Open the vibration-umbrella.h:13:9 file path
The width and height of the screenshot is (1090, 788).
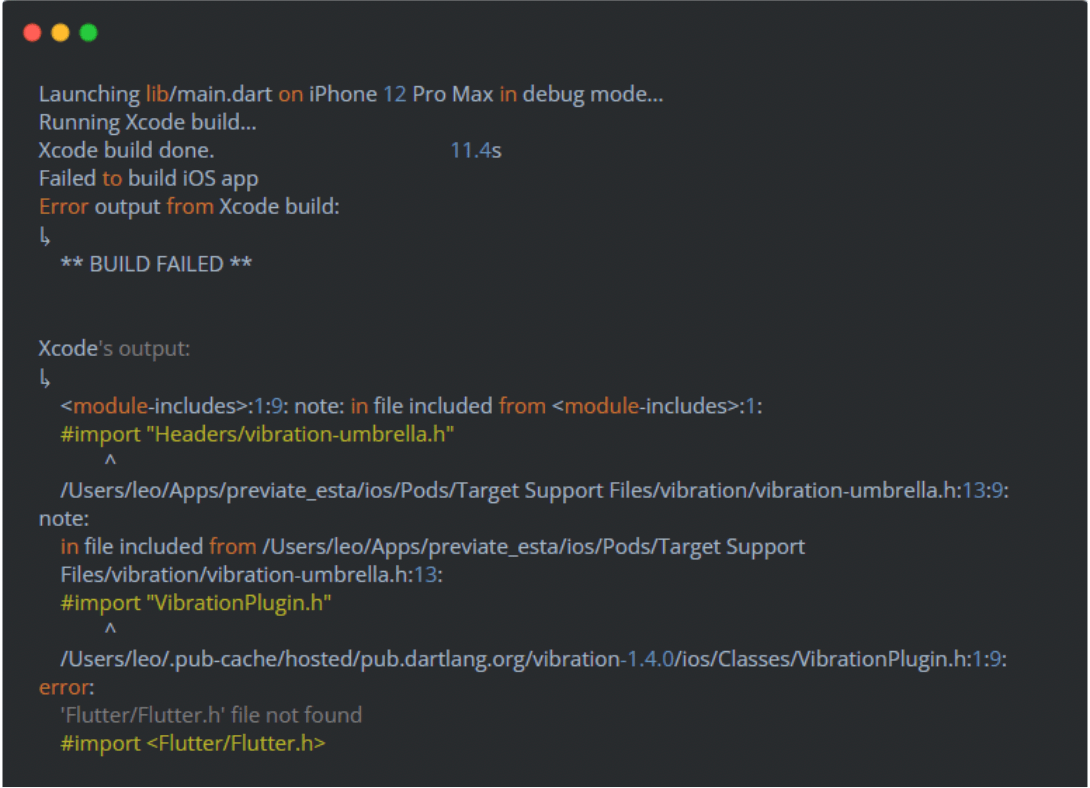530,490
